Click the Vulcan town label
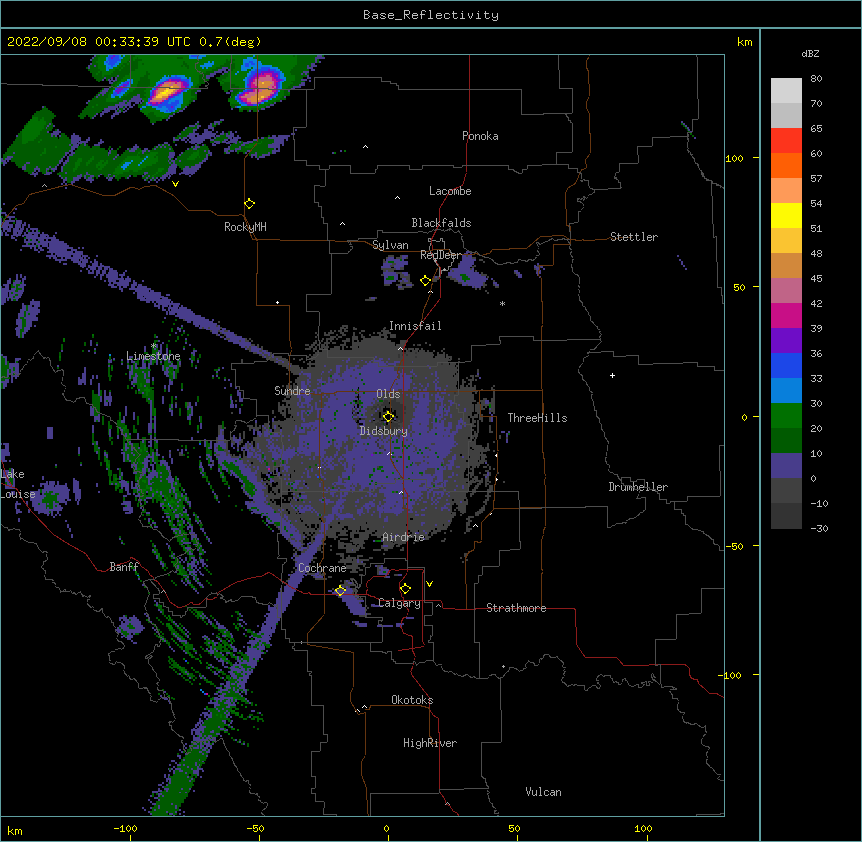The height and width of the screenshot is (842, 862). pyautogui.click(x=543, y=792)
